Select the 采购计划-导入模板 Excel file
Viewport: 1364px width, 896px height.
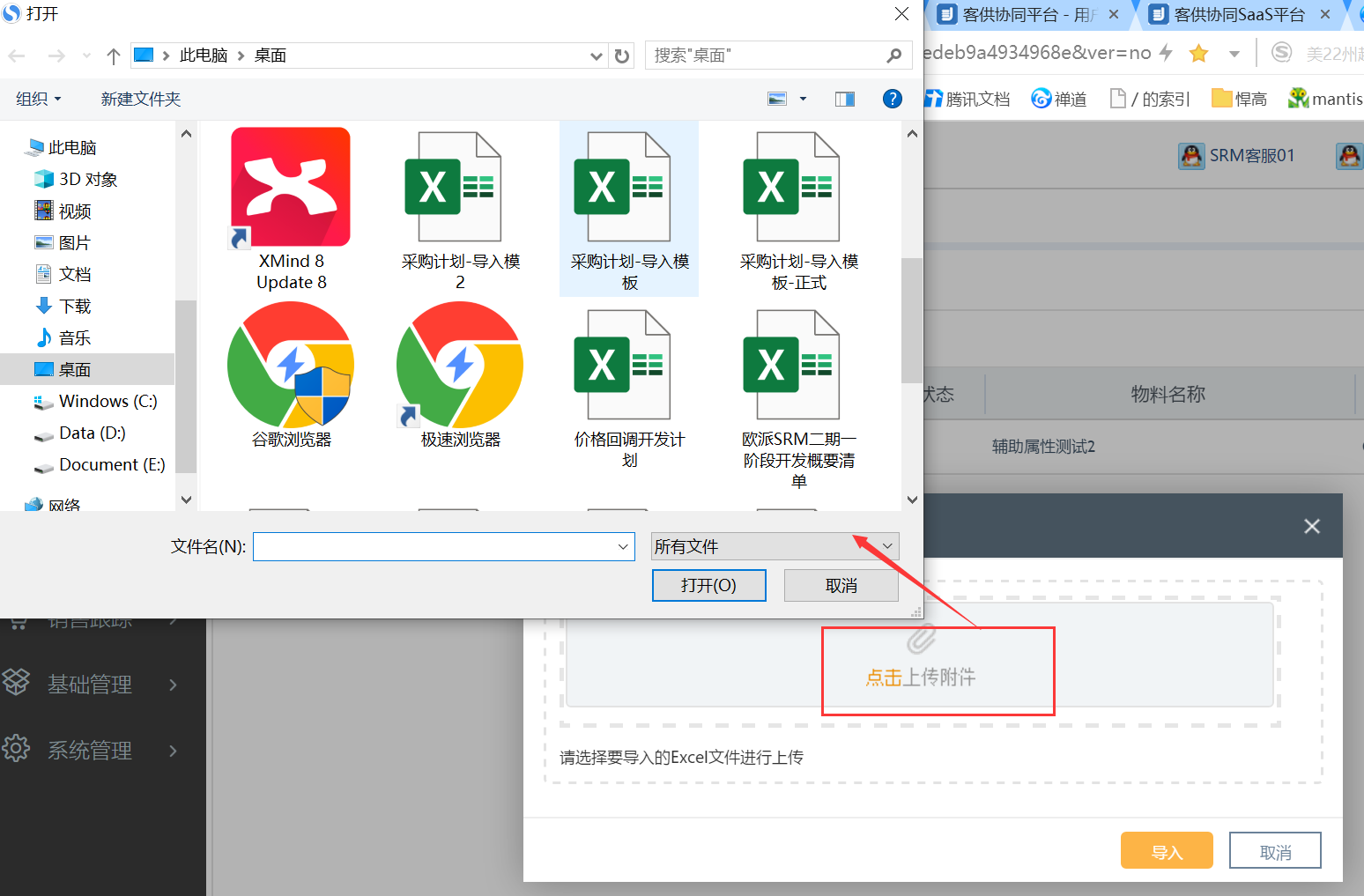(629, 210)
